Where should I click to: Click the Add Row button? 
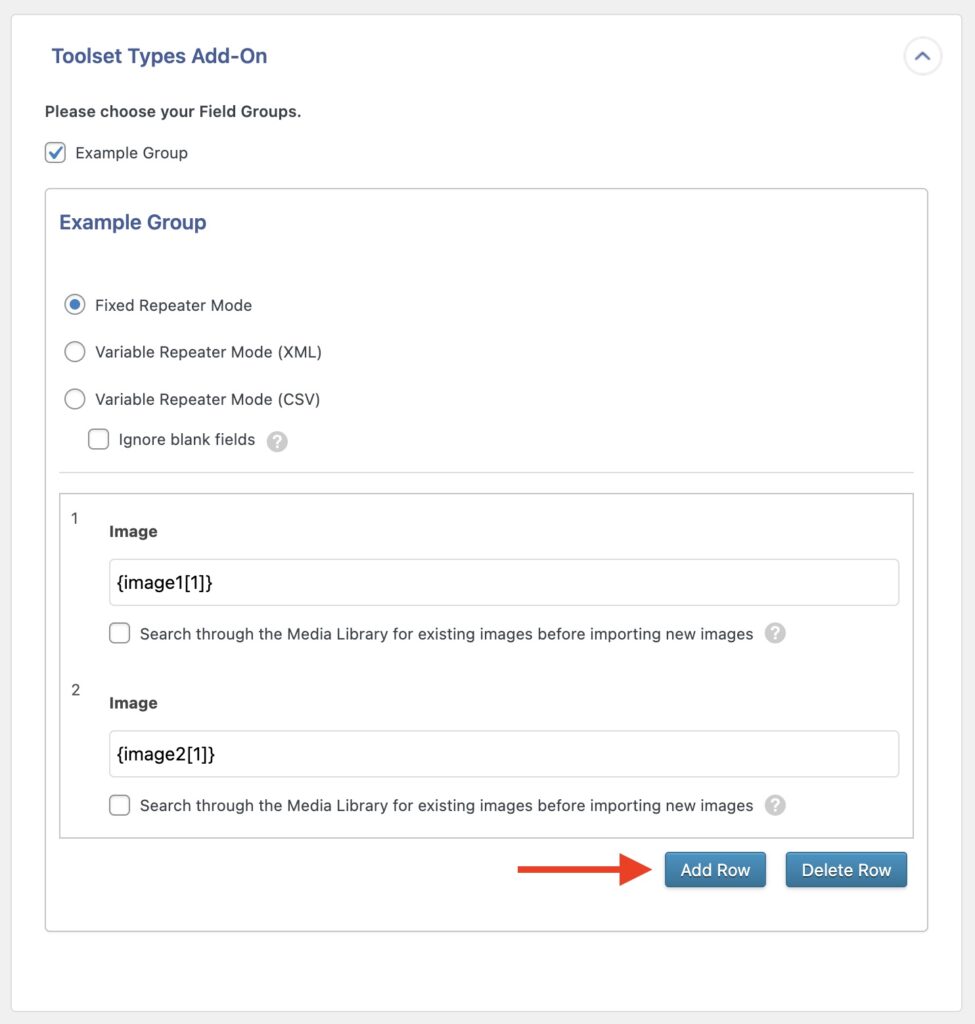715,869
